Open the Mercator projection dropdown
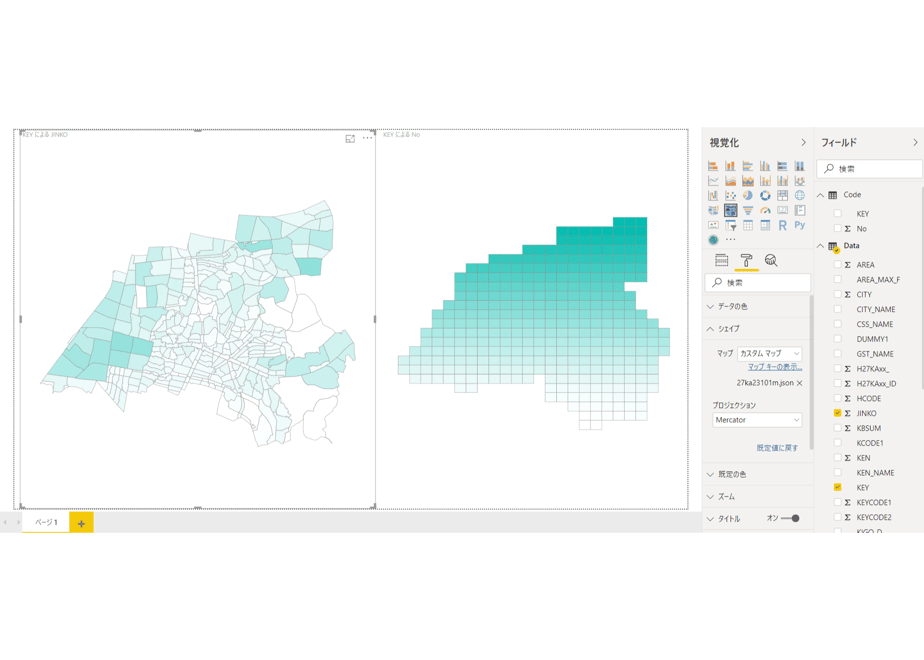The image size is (924, 660). (757, 420)
